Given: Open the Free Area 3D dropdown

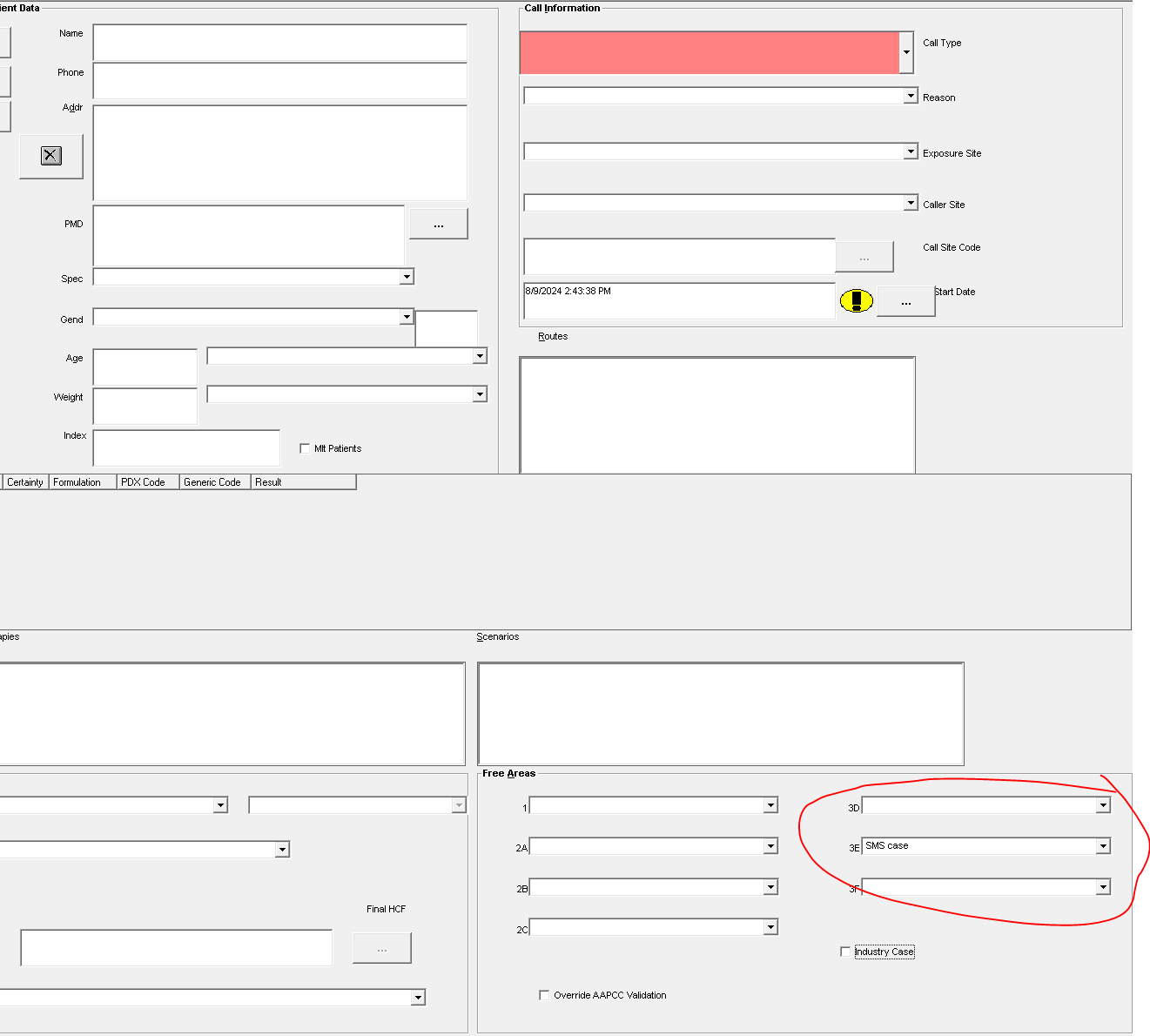Looking at the screenshot, I should (1103, 805).
